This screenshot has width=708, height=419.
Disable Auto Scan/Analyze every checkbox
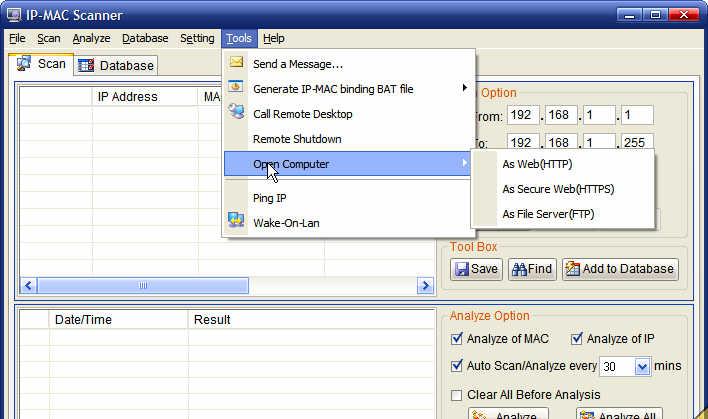(456, 365)
